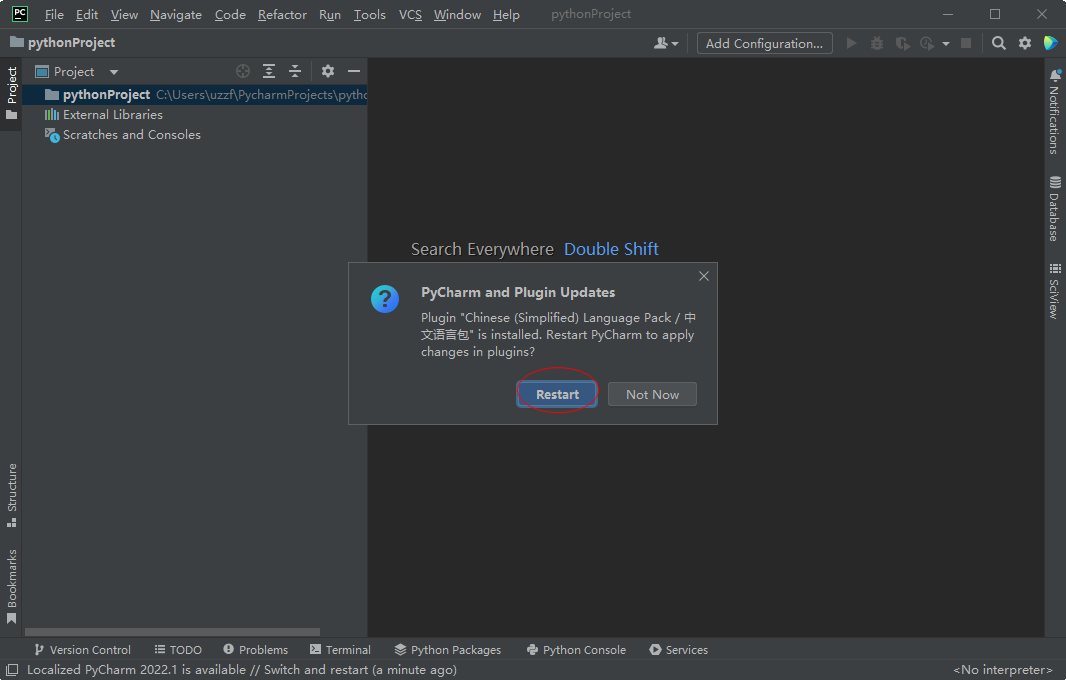Open the Refactor menu

pos(282,14)
